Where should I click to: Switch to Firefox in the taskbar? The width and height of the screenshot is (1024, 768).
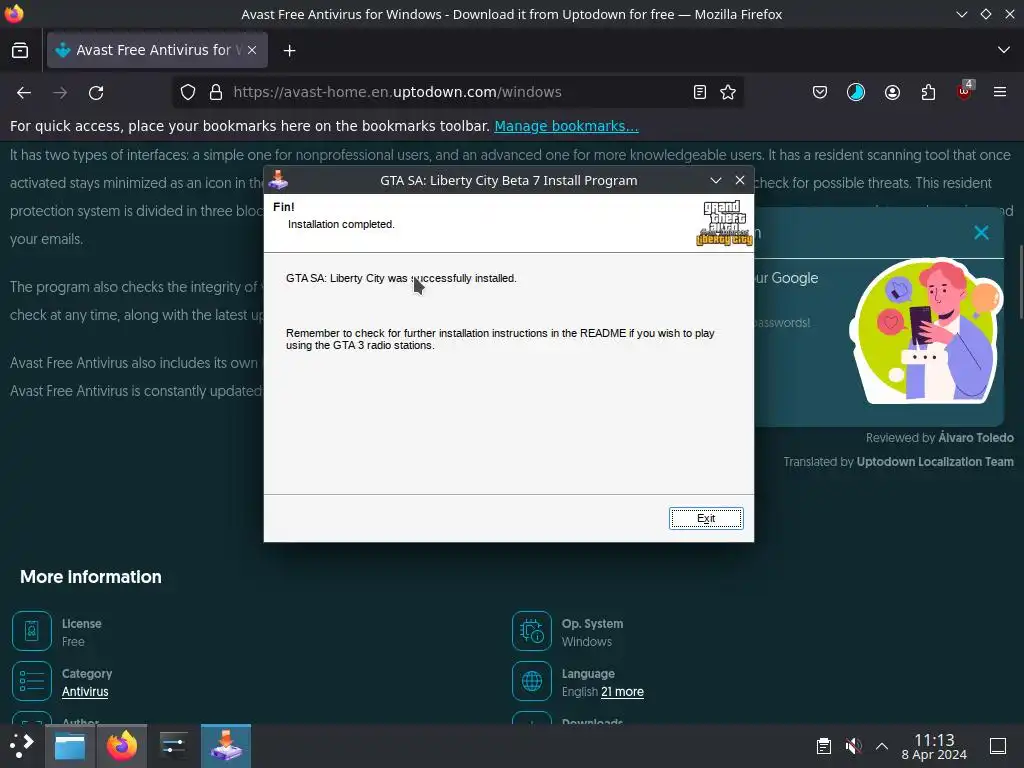pos(121,746)
